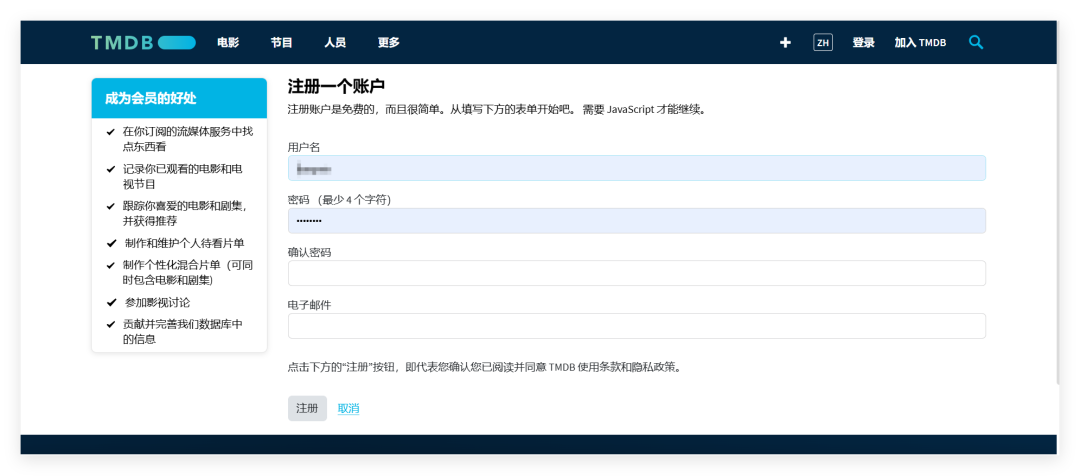Open the 节目 menu

(281, 42)
